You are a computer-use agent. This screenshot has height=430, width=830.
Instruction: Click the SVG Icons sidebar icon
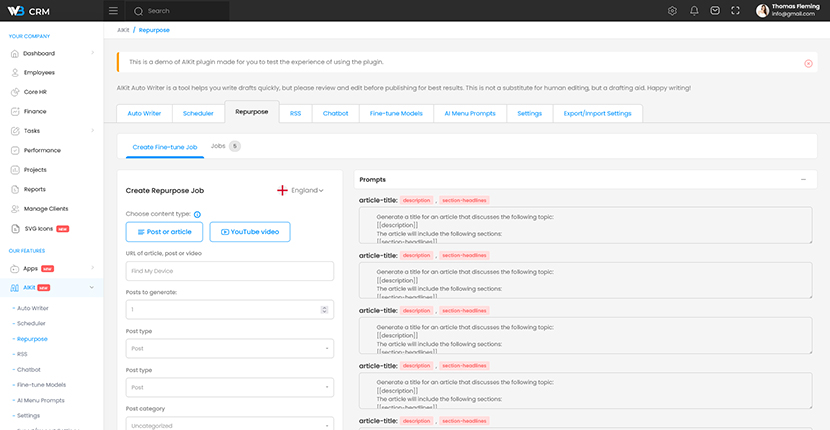tap(15, 229)
